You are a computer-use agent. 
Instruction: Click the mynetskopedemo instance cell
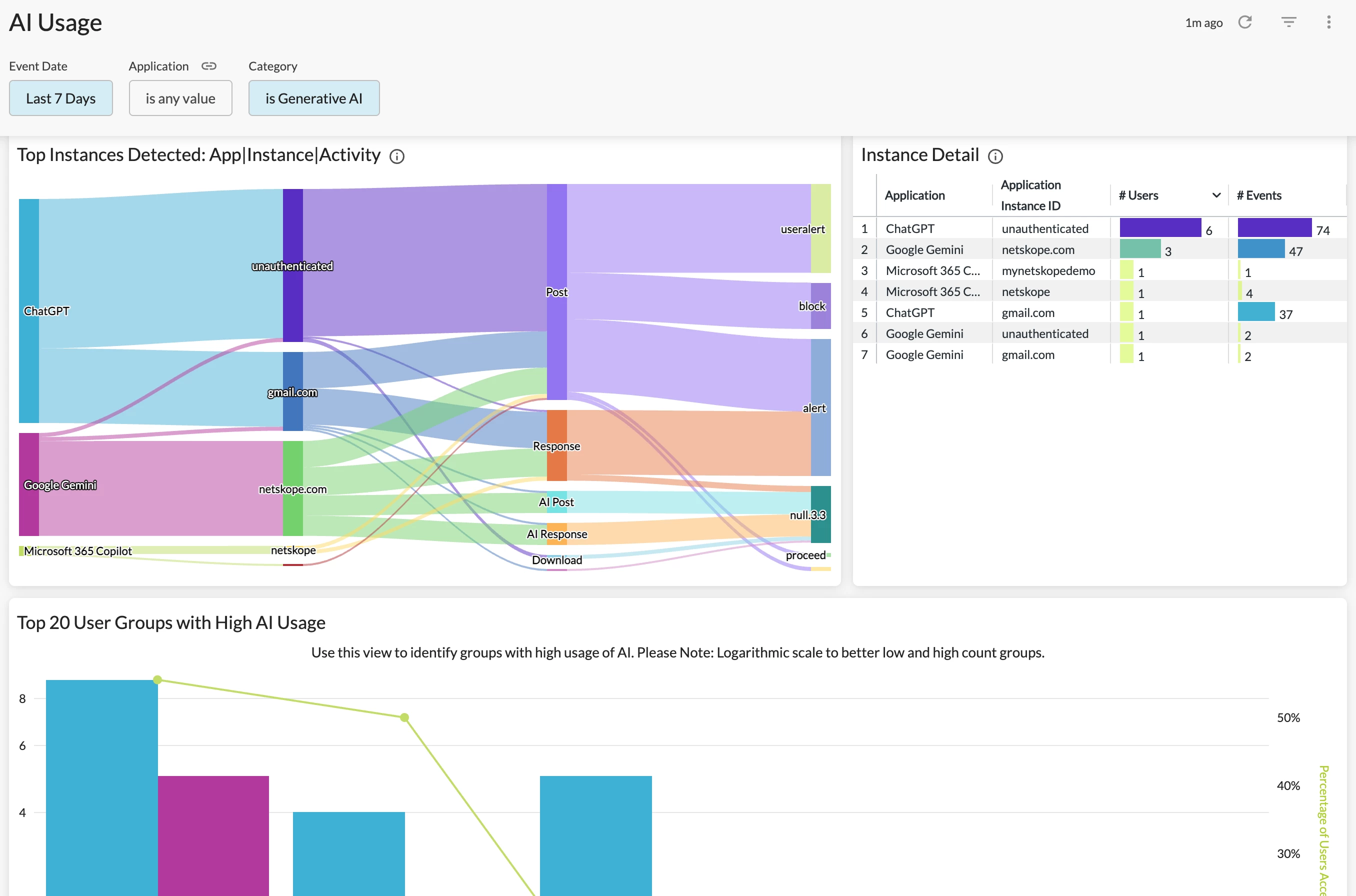(x=1048, y=271)
